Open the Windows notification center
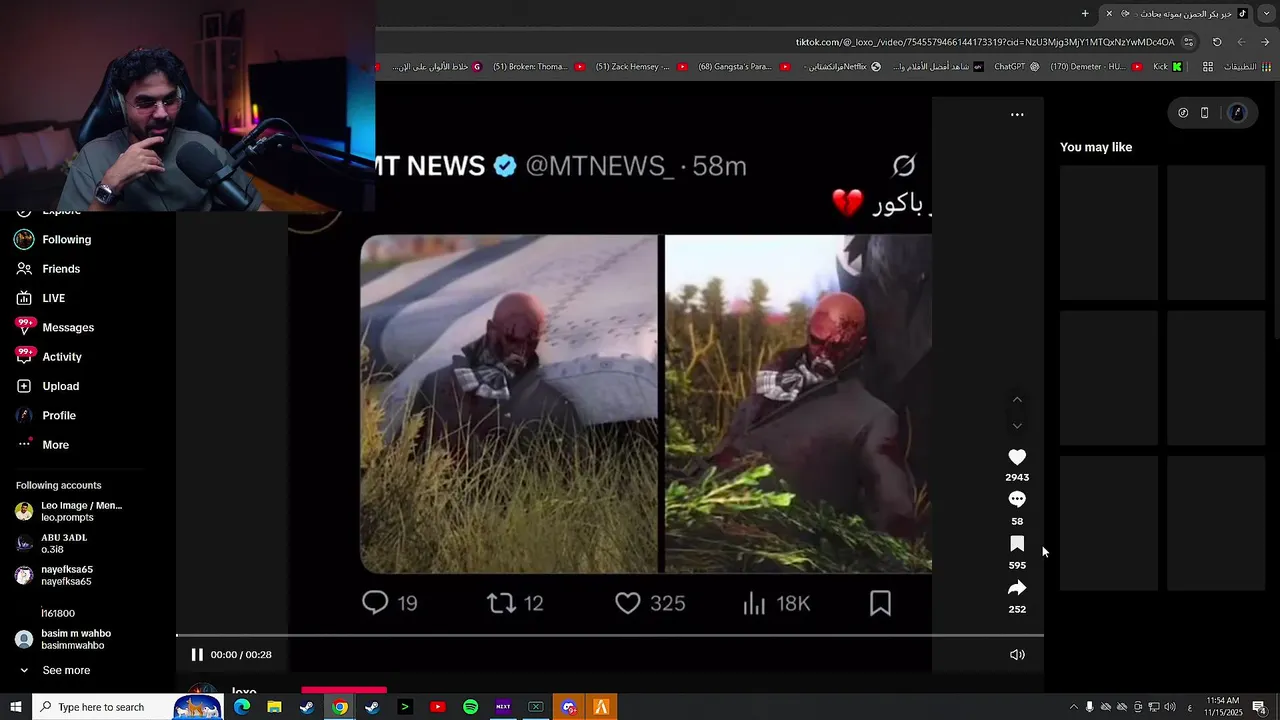Screen dimensions: 1280x720 [1259, 707]
